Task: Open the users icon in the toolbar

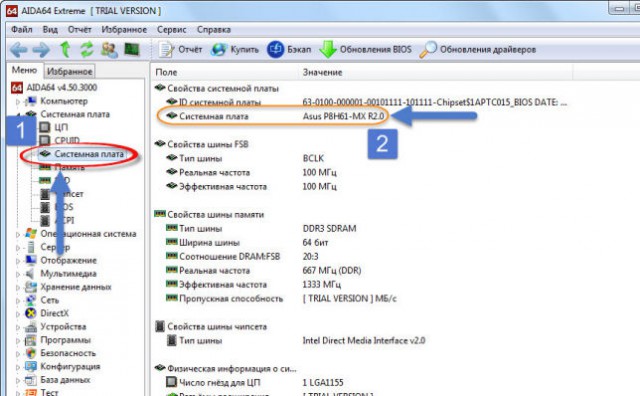Action: coord(109,49)
